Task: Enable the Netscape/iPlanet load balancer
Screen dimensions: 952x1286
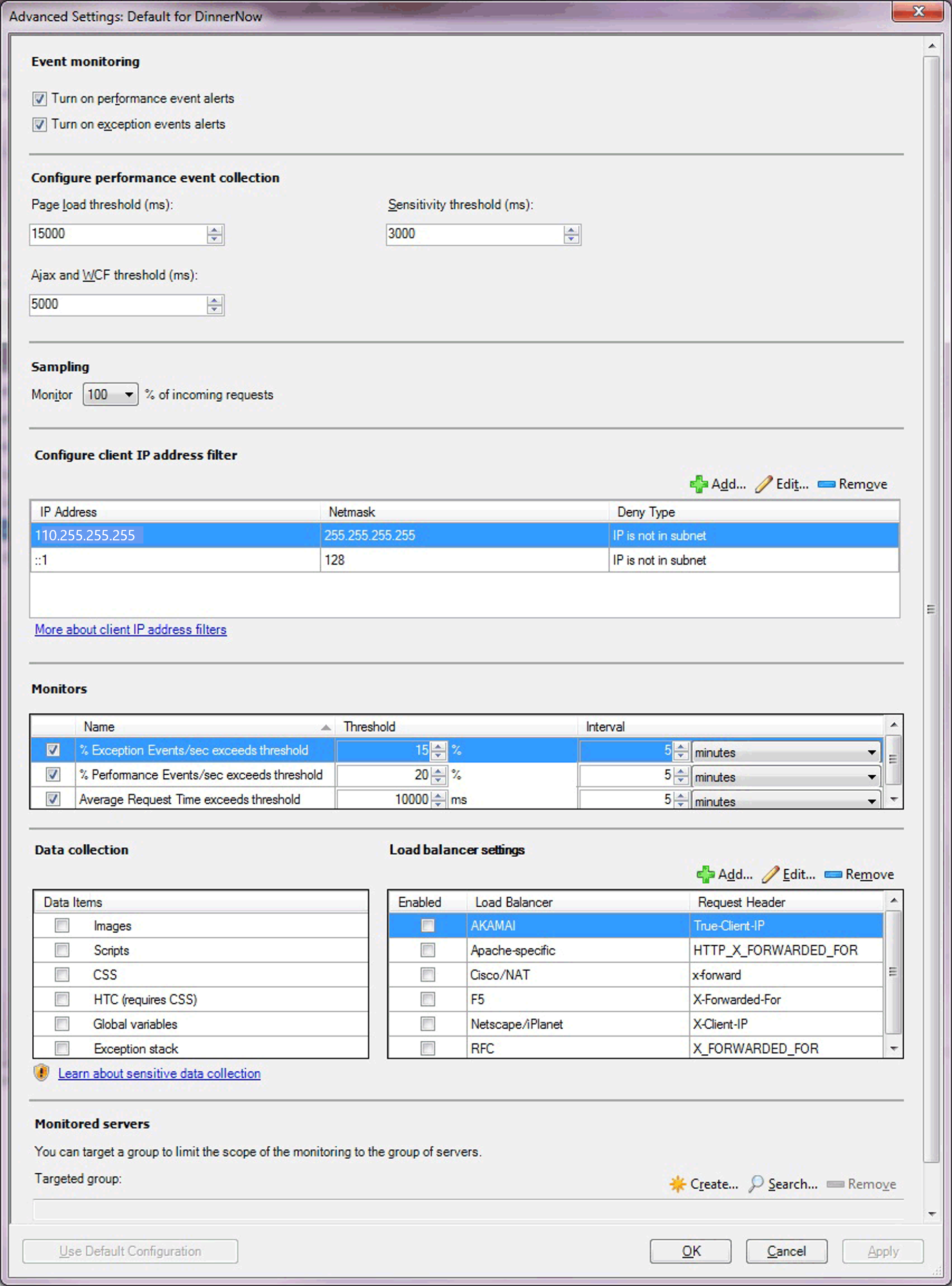Action: pos(428,1023)
